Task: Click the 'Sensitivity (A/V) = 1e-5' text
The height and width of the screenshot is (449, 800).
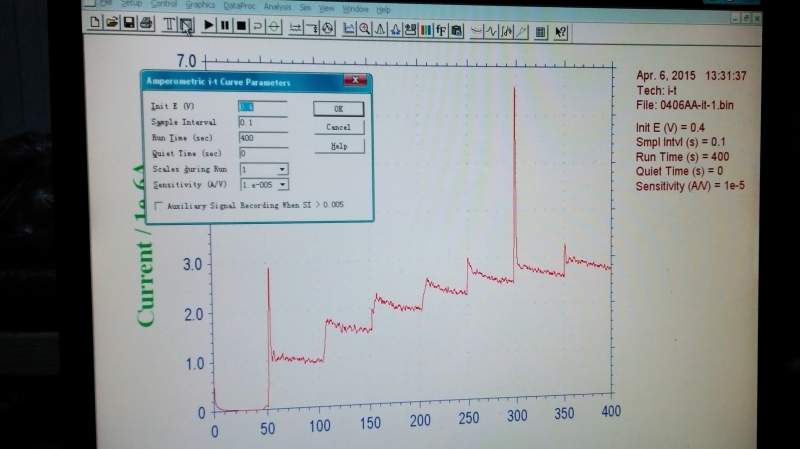Action: coord(690,186)
